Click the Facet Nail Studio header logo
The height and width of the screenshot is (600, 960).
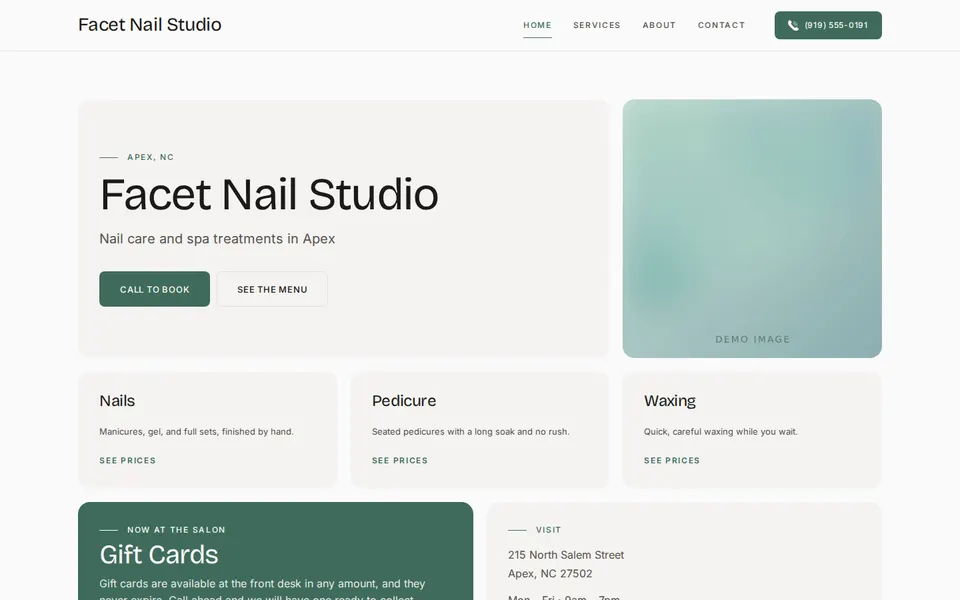pos(150,24)
